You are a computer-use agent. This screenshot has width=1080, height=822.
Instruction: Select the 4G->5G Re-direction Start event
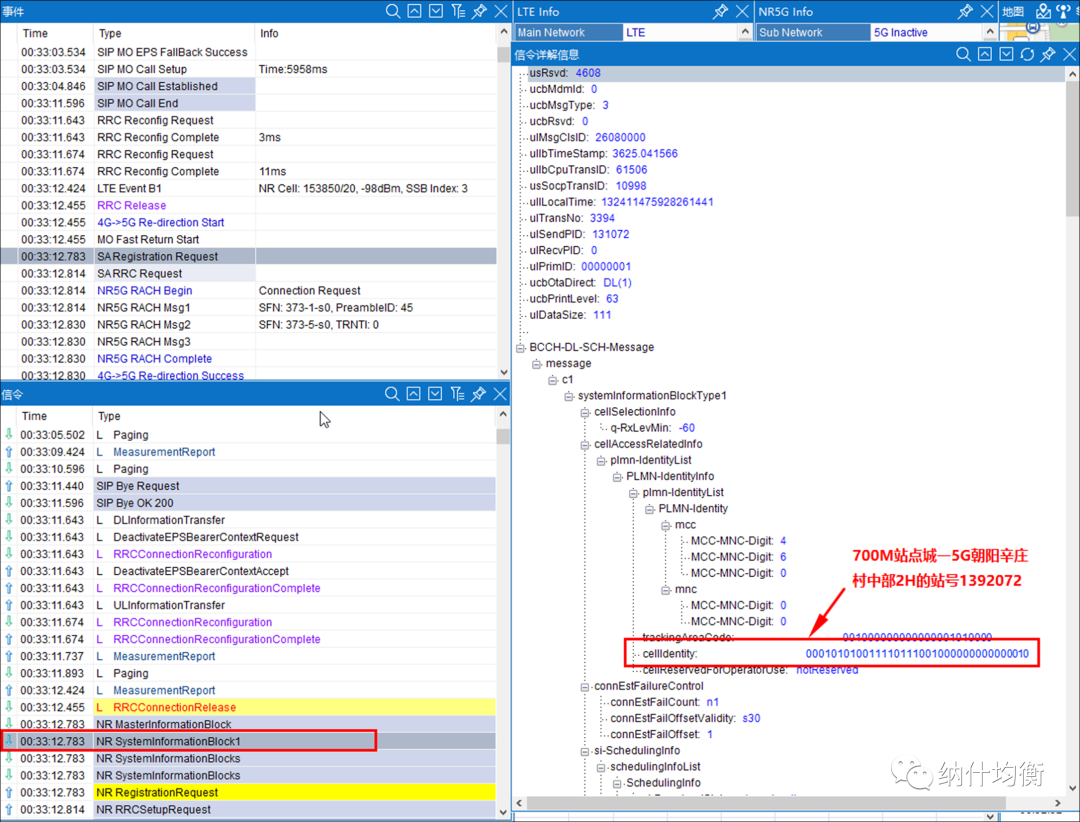click(x=248, y=223)
